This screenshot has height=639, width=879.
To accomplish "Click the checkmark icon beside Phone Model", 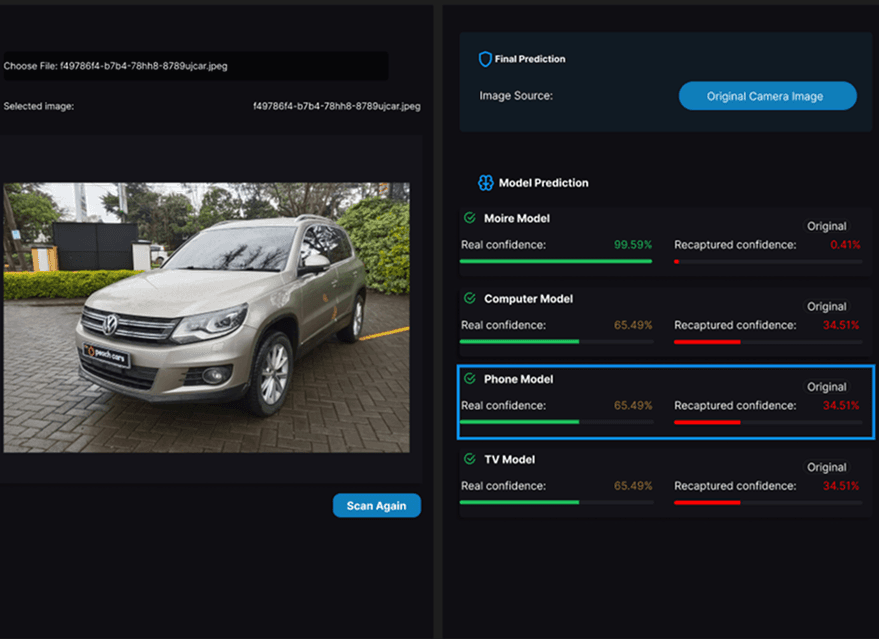I will pyautogui.click(x=469, y=379).
